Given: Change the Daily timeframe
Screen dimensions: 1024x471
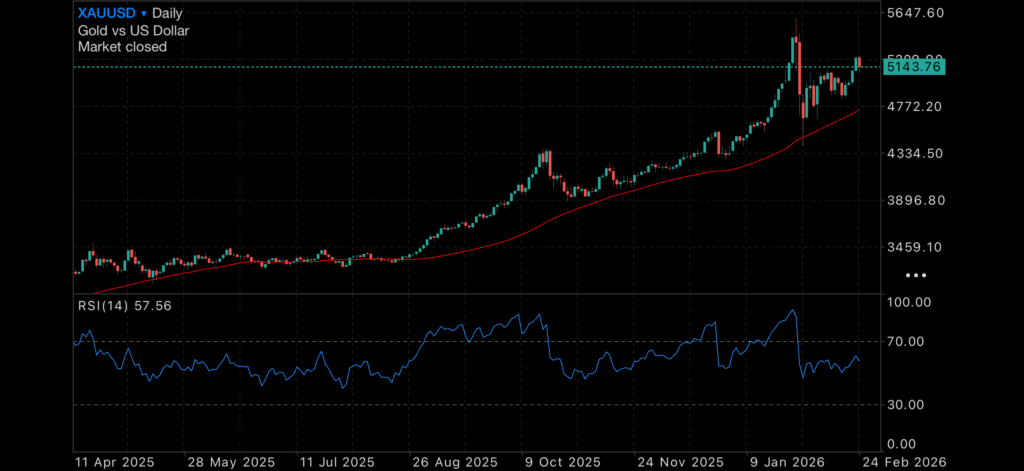Looking at the screenshot, I should [167, 13].
